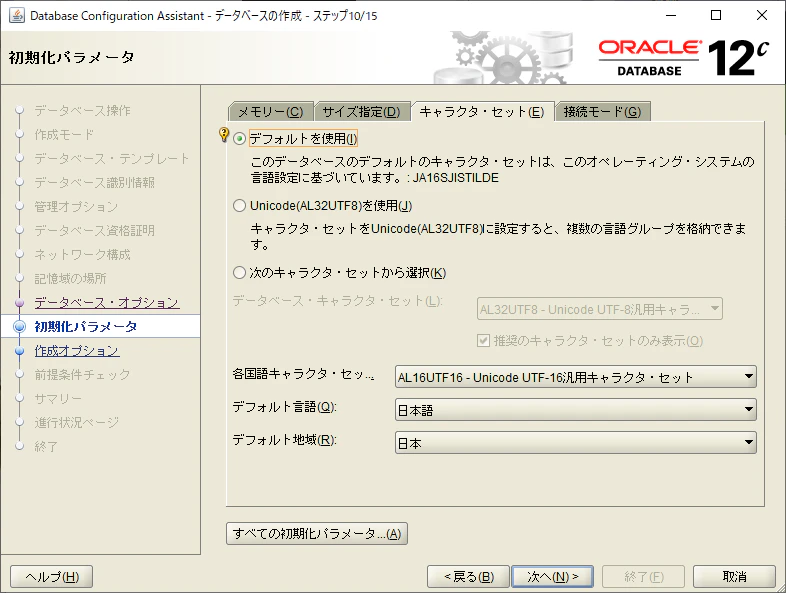Click the 管理オプション step label
Viewport: 786px width, 593px height.
click(76, 207)
